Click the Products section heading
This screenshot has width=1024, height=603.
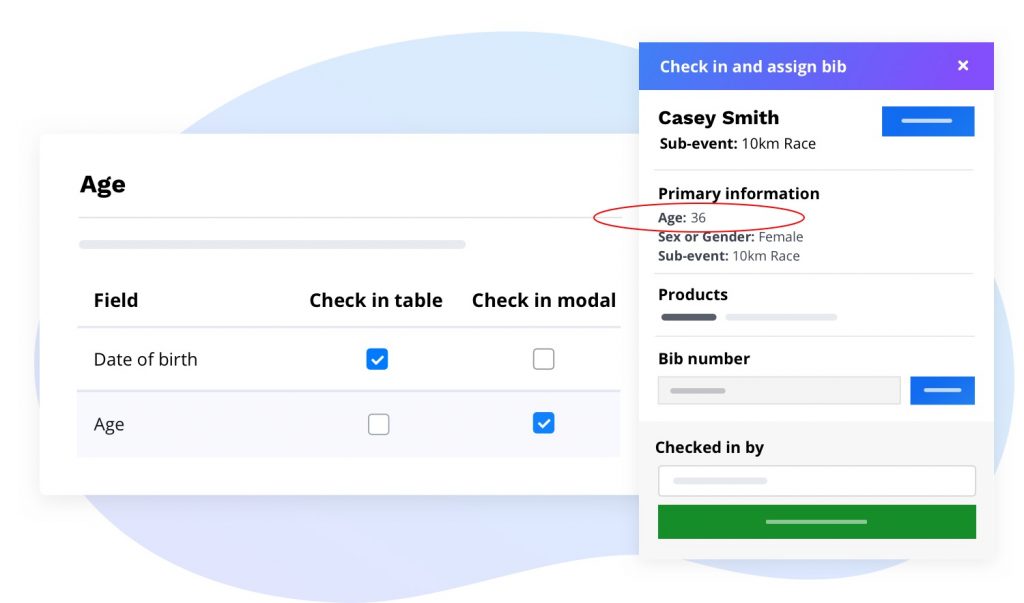coord(693,295)
